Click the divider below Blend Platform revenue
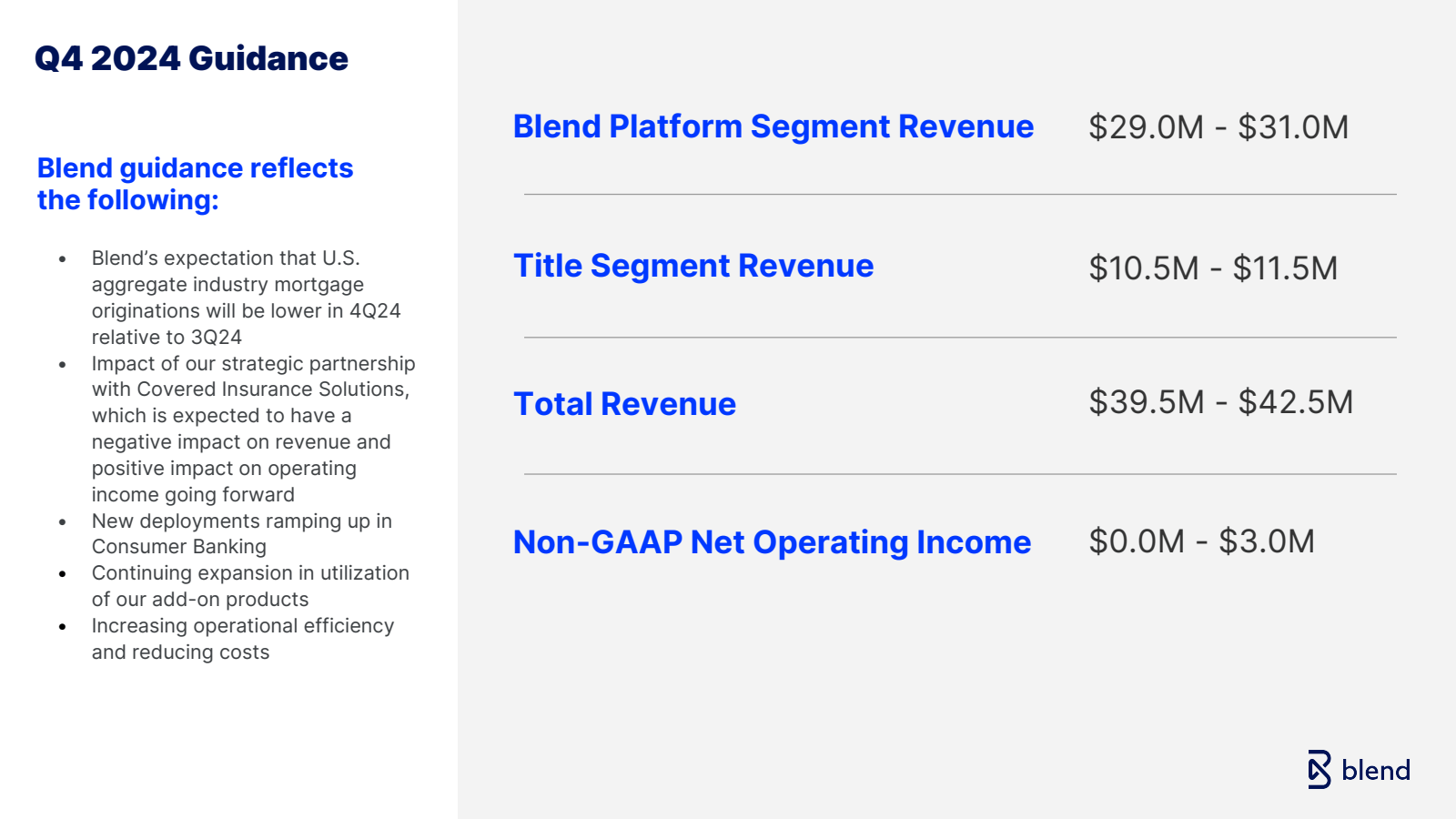Screen dimensions: 1456x819 tap(959, 194)
